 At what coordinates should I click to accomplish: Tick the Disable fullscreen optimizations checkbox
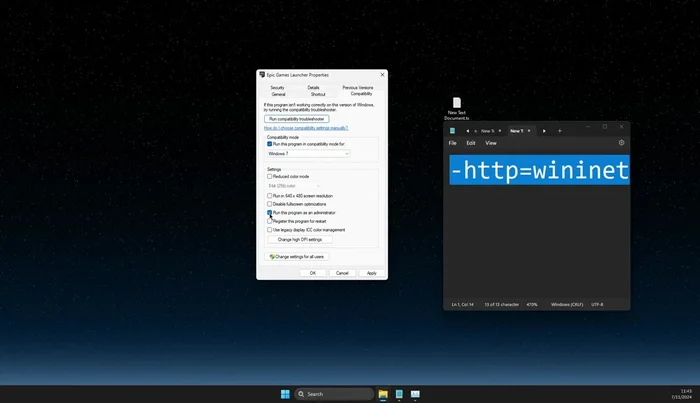[270, 203]
